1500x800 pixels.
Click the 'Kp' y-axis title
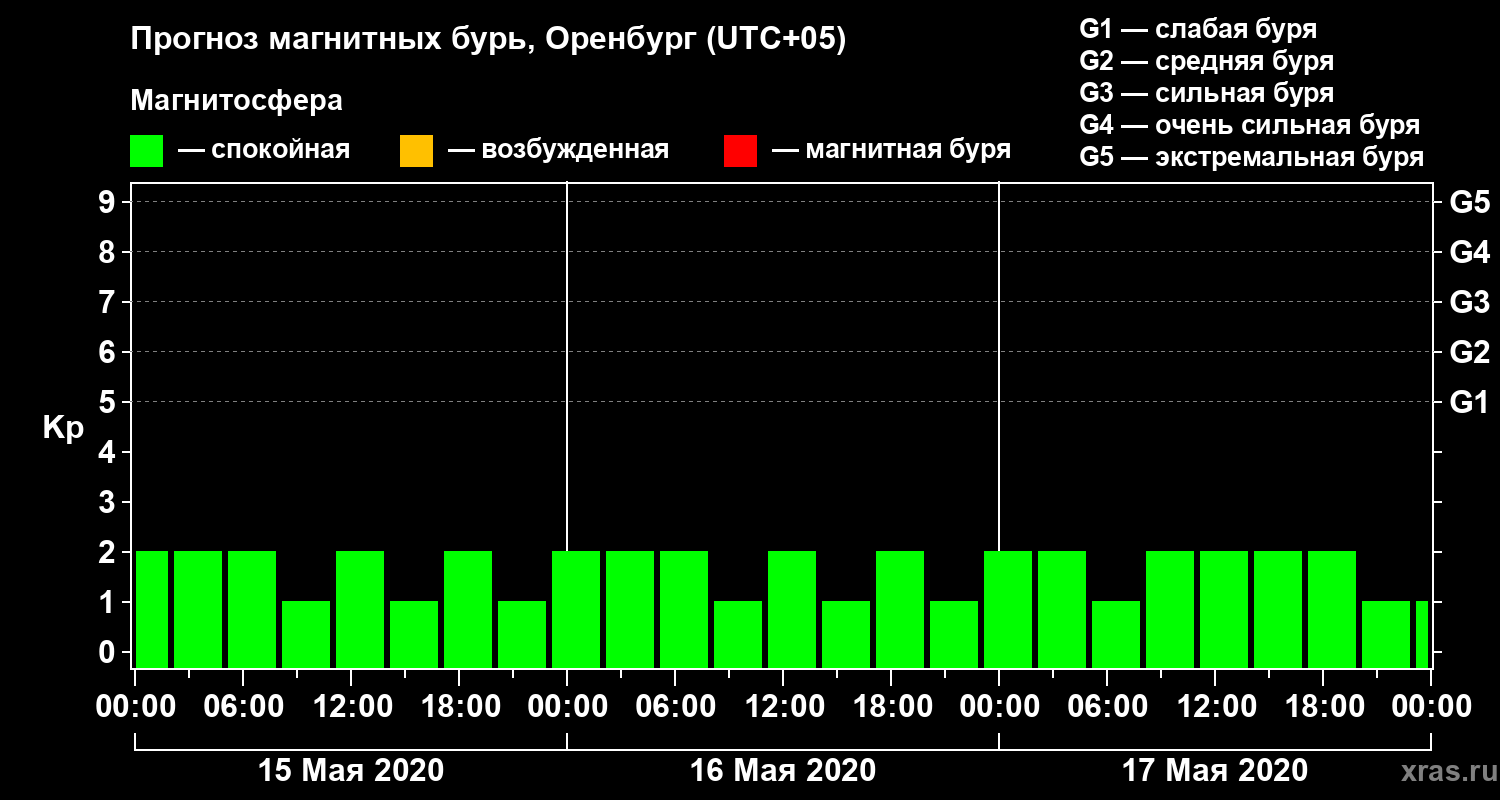pos(63,427)
